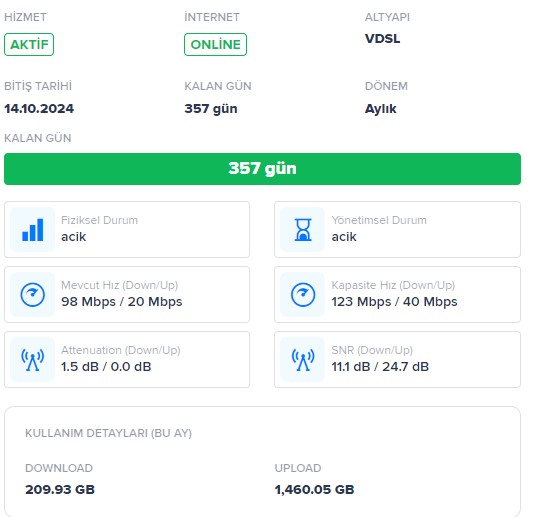Viewport: 538px width, 517px height.
Task: Click the 209.93 GB download usage value
Action: tap(60, 490)
